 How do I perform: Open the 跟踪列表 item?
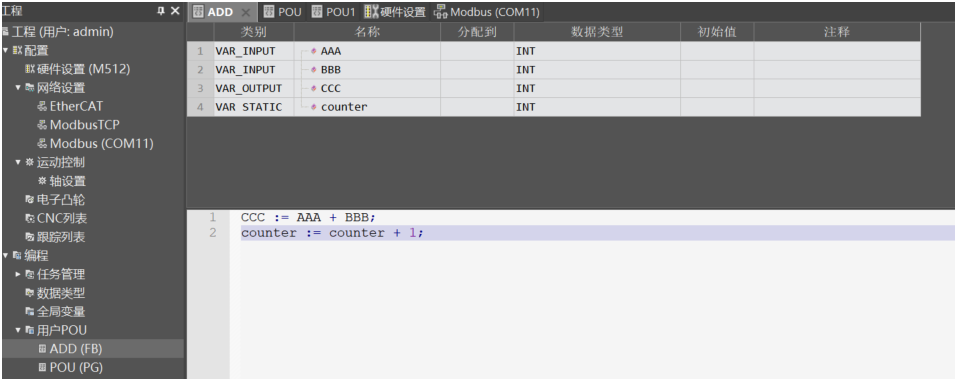[61, 236]
